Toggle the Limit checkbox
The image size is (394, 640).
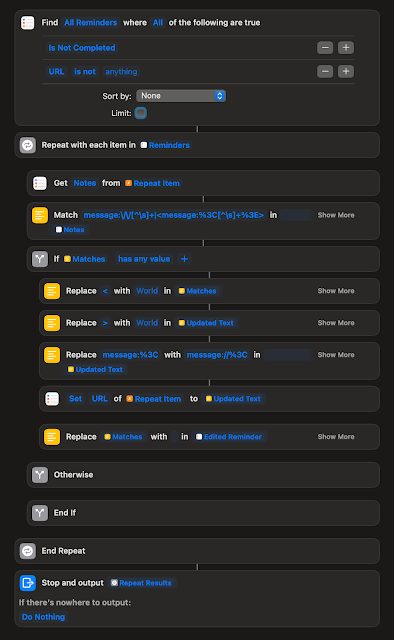click(140, 113)
